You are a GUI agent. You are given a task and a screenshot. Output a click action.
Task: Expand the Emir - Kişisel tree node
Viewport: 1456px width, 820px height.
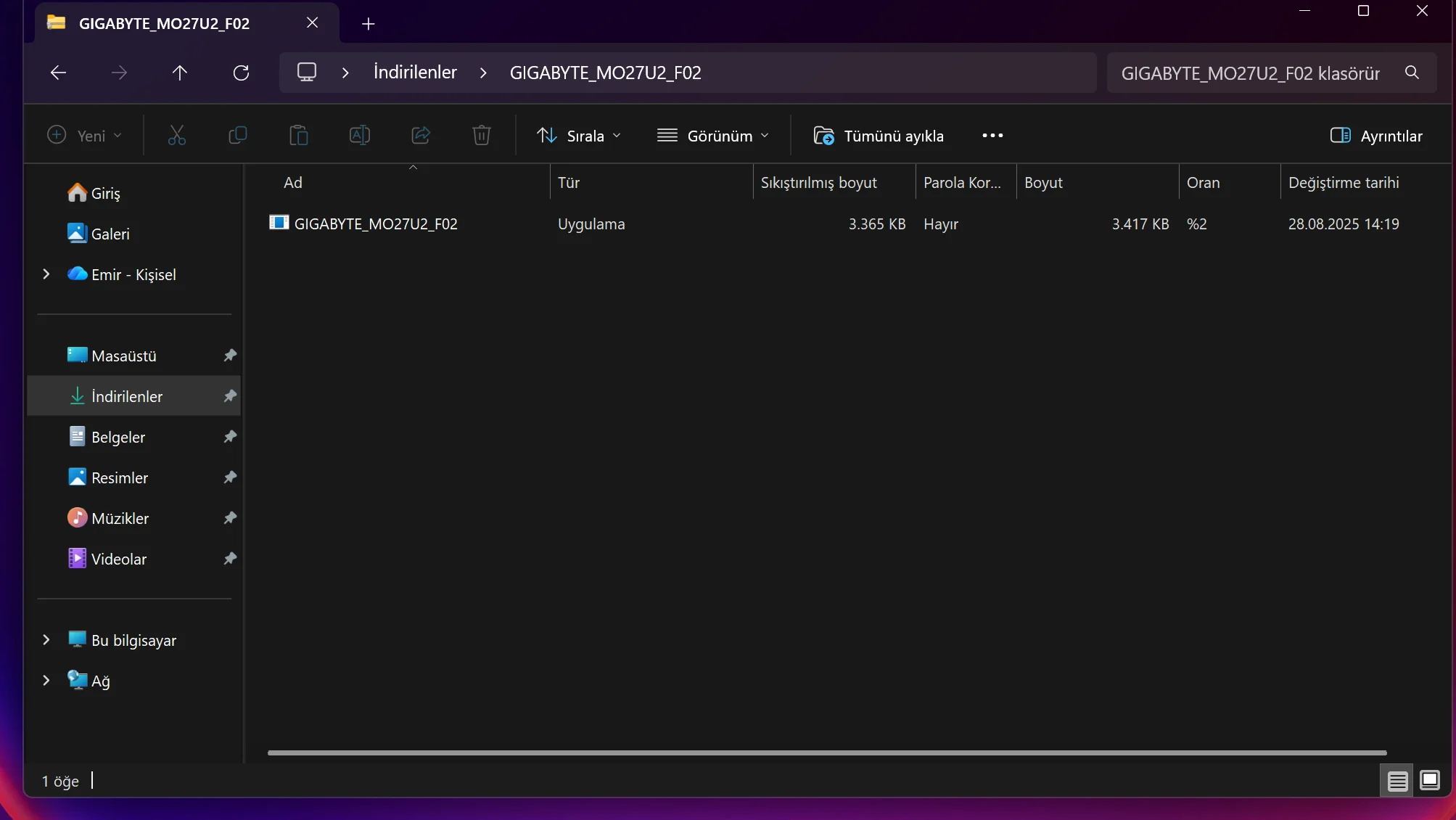pyautogui.click(x=46, y=274)
